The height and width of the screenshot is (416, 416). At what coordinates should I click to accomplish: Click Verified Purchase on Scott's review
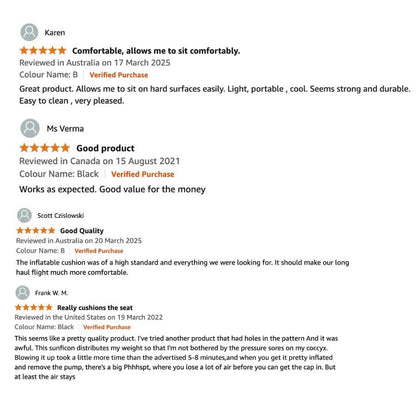pos(99,251)
